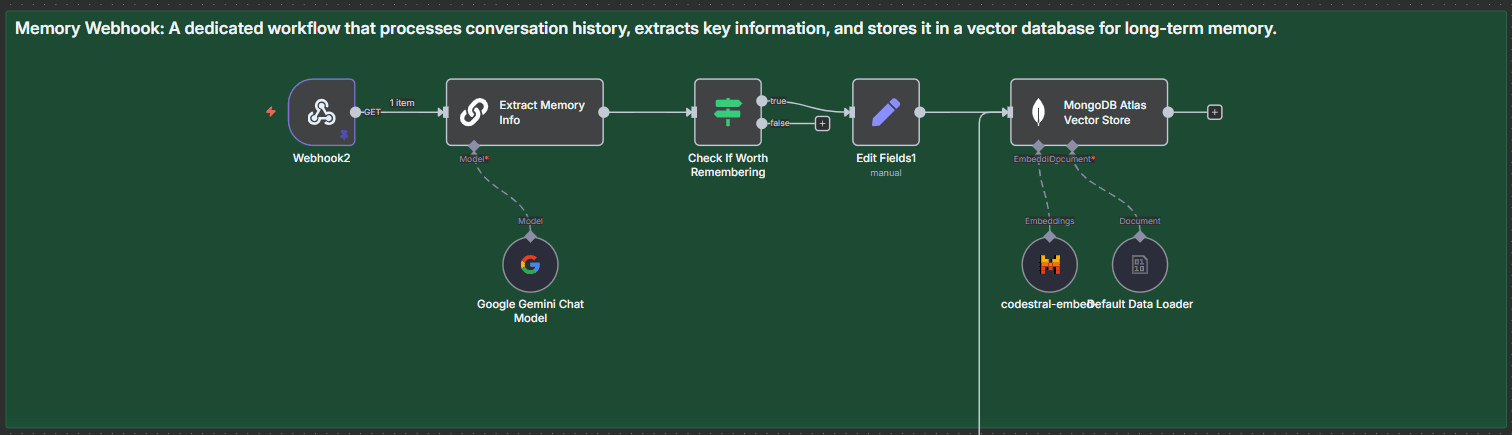The height and width of the screenshot is (435, 1512).
Task: Click the false output handle of the If node
Action: tap(763, 123)
